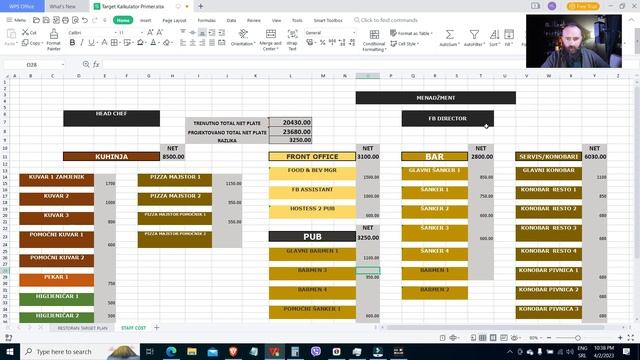The image size is (640, 360).
Task: Click the Type here to search taskbar box
Action: pos(80,351)
